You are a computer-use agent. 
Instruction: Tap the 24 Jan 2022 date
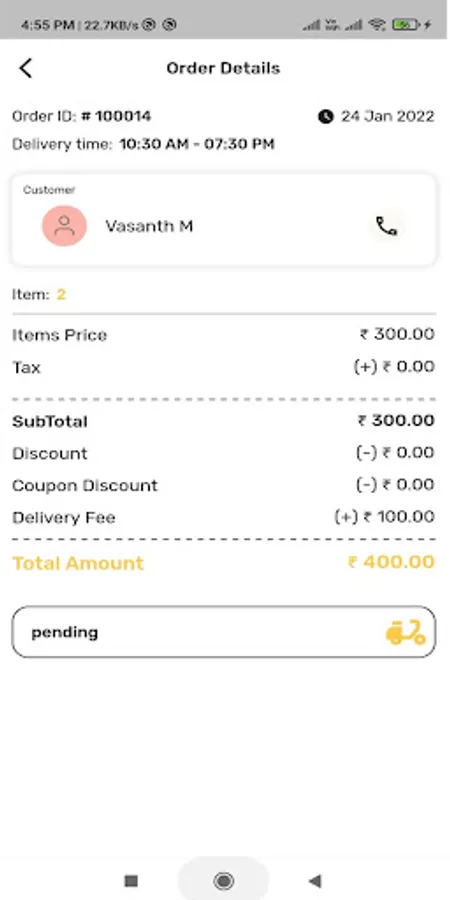(x=387, y=117)
